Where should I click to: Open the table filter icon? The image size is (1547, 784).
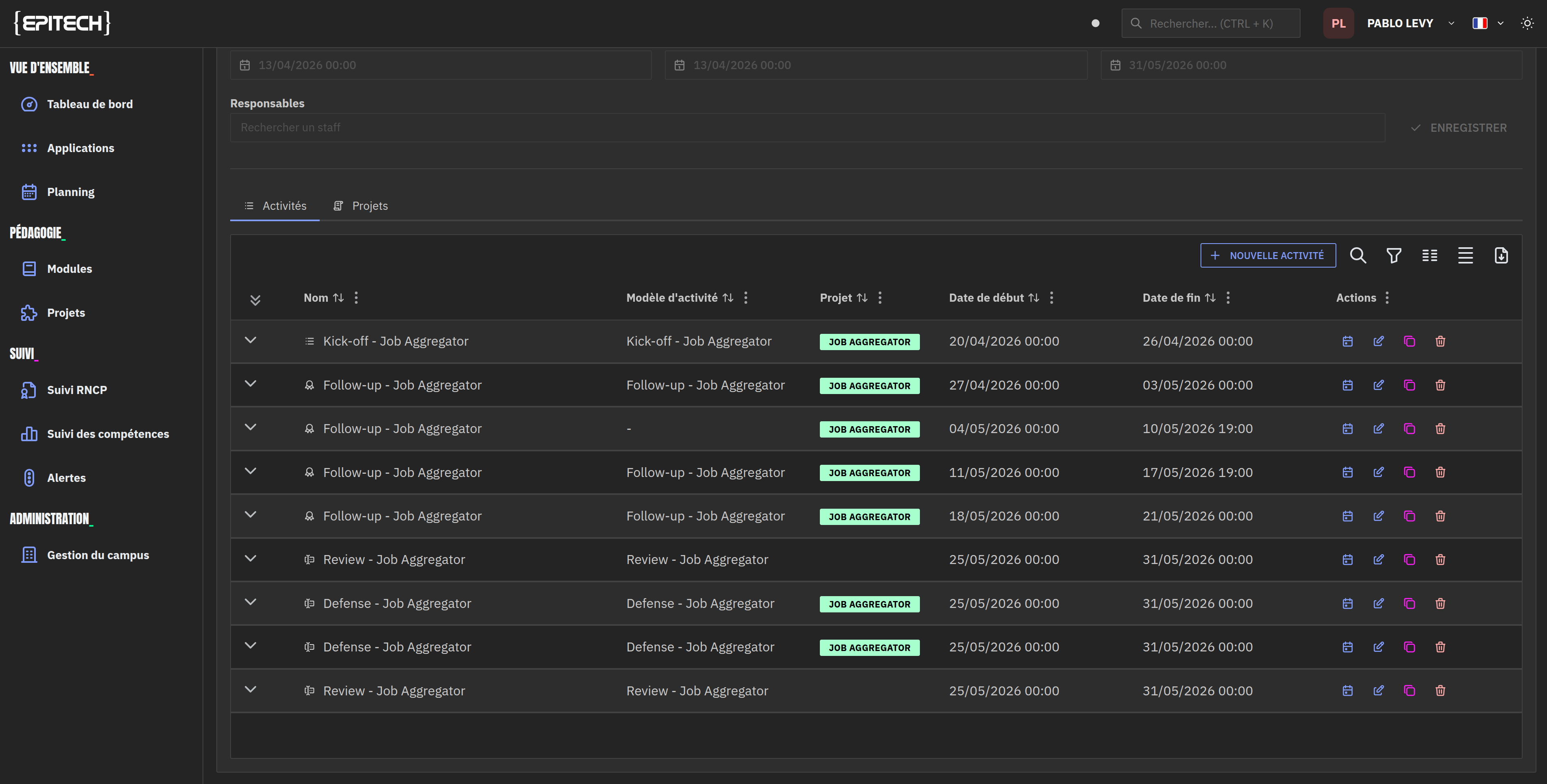[1394, 256]
